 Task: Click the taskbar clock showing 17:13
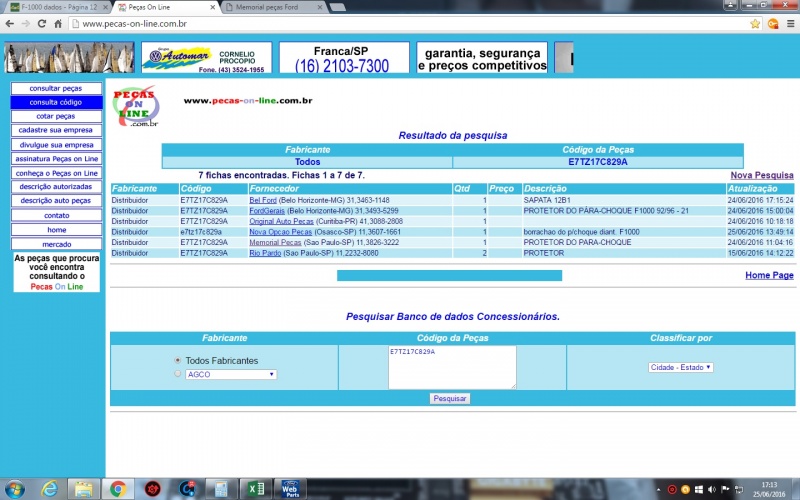769,489
